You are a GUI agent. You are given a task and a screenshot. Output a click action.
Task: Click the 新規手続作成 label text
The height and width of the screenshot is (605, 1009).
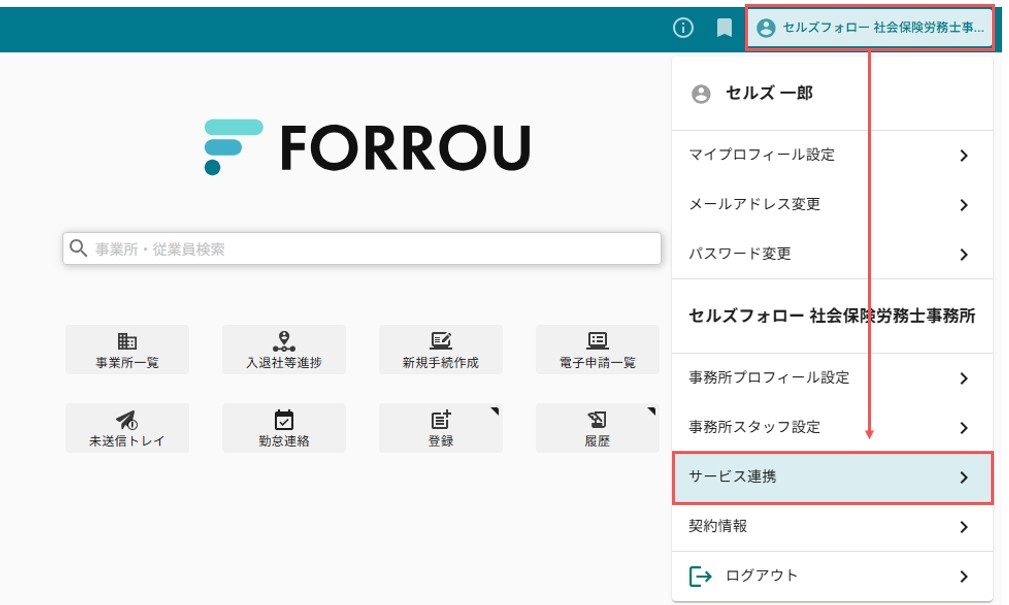click(441, 362)
